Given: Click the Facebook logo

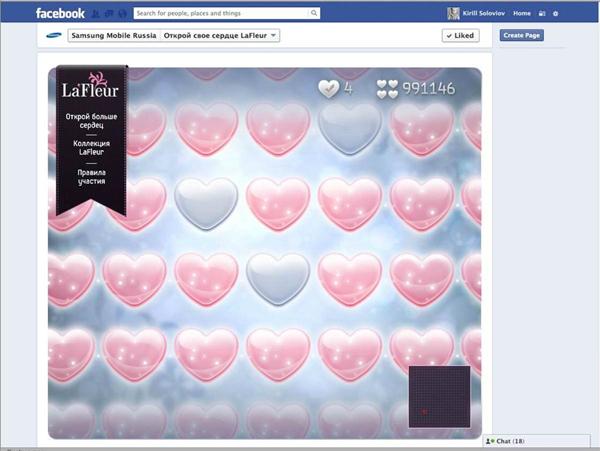Looking at the screenshot, I should 59,14.
